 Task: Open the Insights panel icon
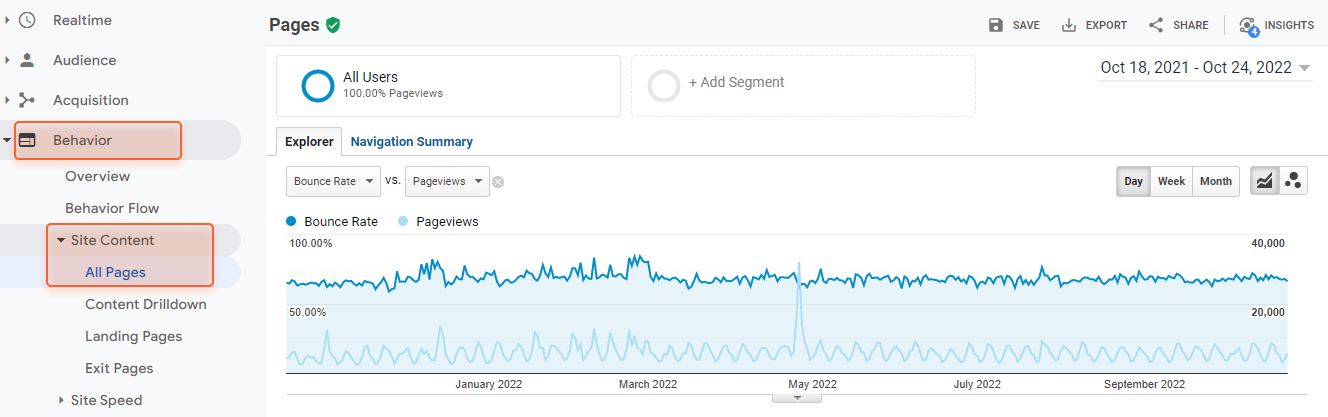click(1248, 26)
